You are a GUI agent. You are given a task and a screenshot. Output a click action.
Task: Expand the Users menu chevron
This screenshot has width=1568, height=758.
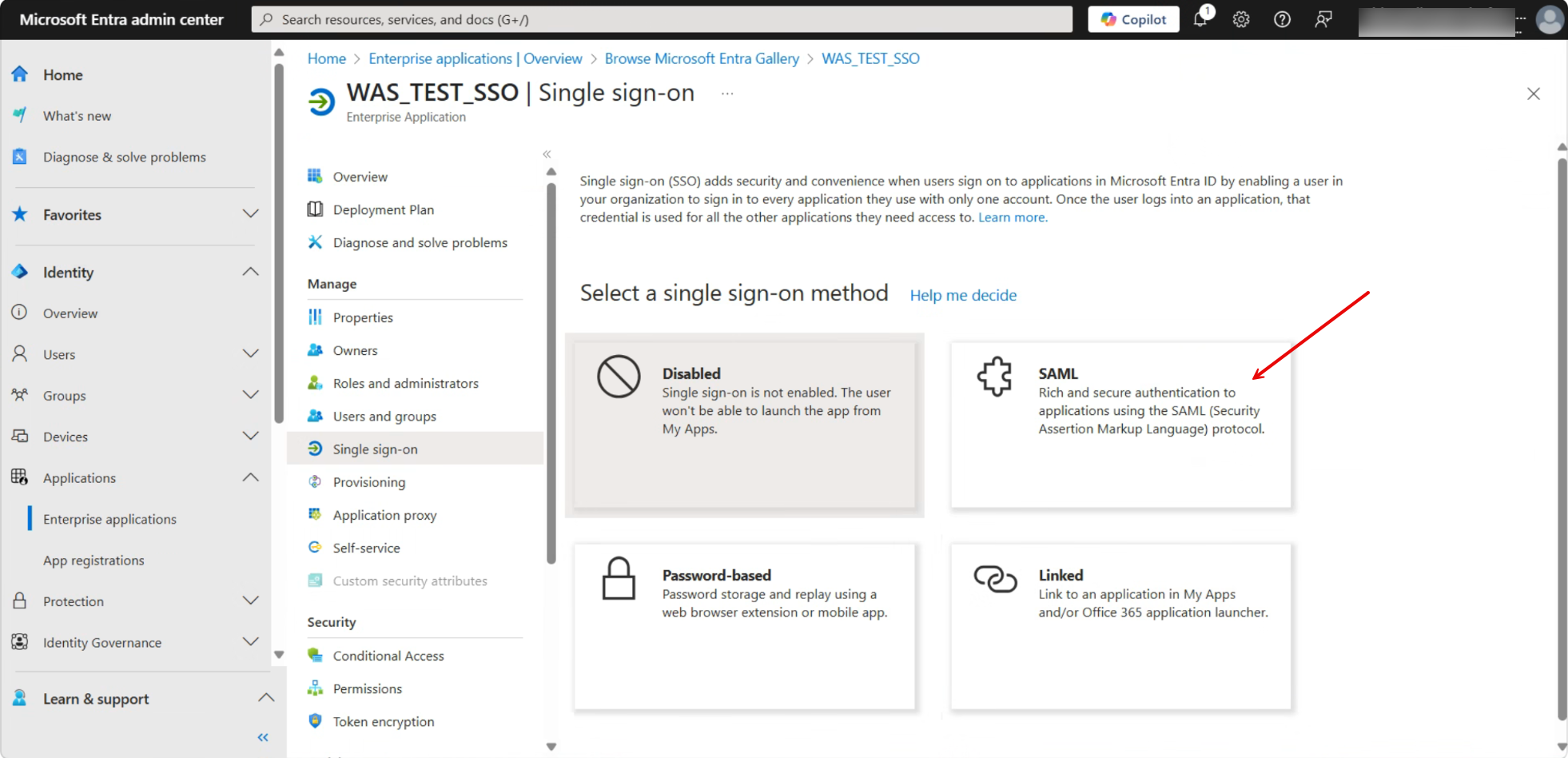click(x=250, y=353)
